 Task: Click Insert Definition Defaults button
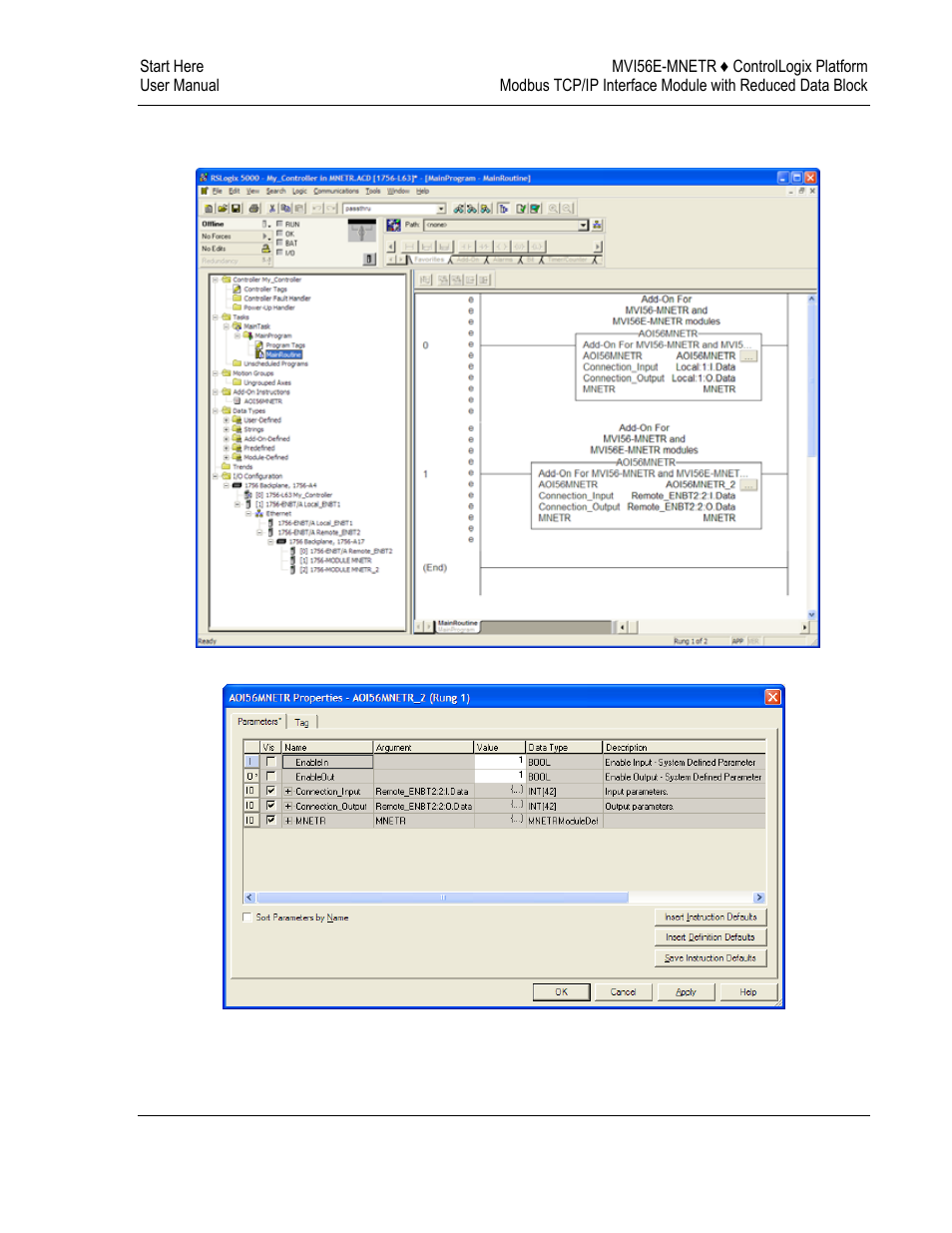click(711, 937)
